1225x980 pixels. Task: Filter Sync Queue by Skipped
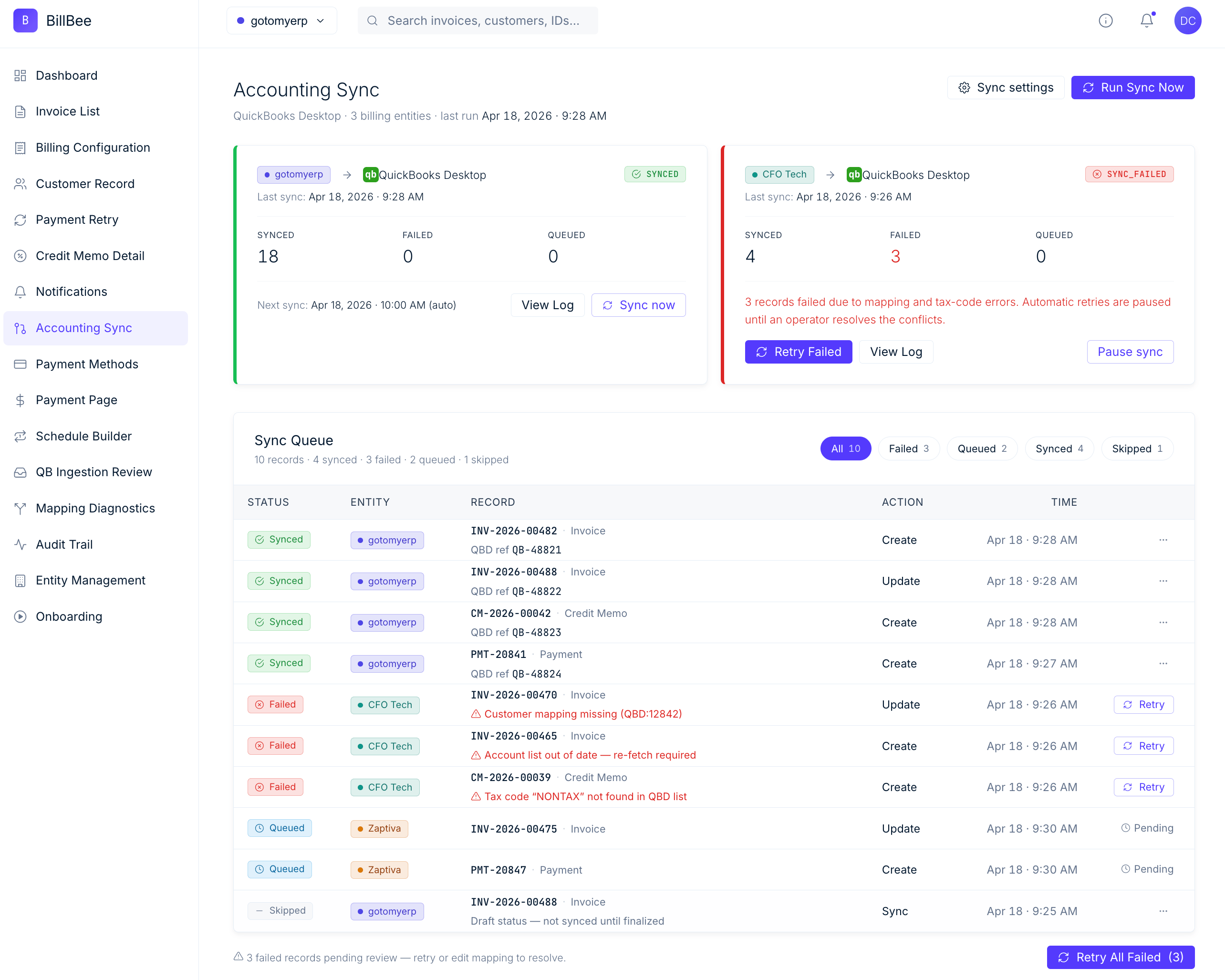(1137, 448)
